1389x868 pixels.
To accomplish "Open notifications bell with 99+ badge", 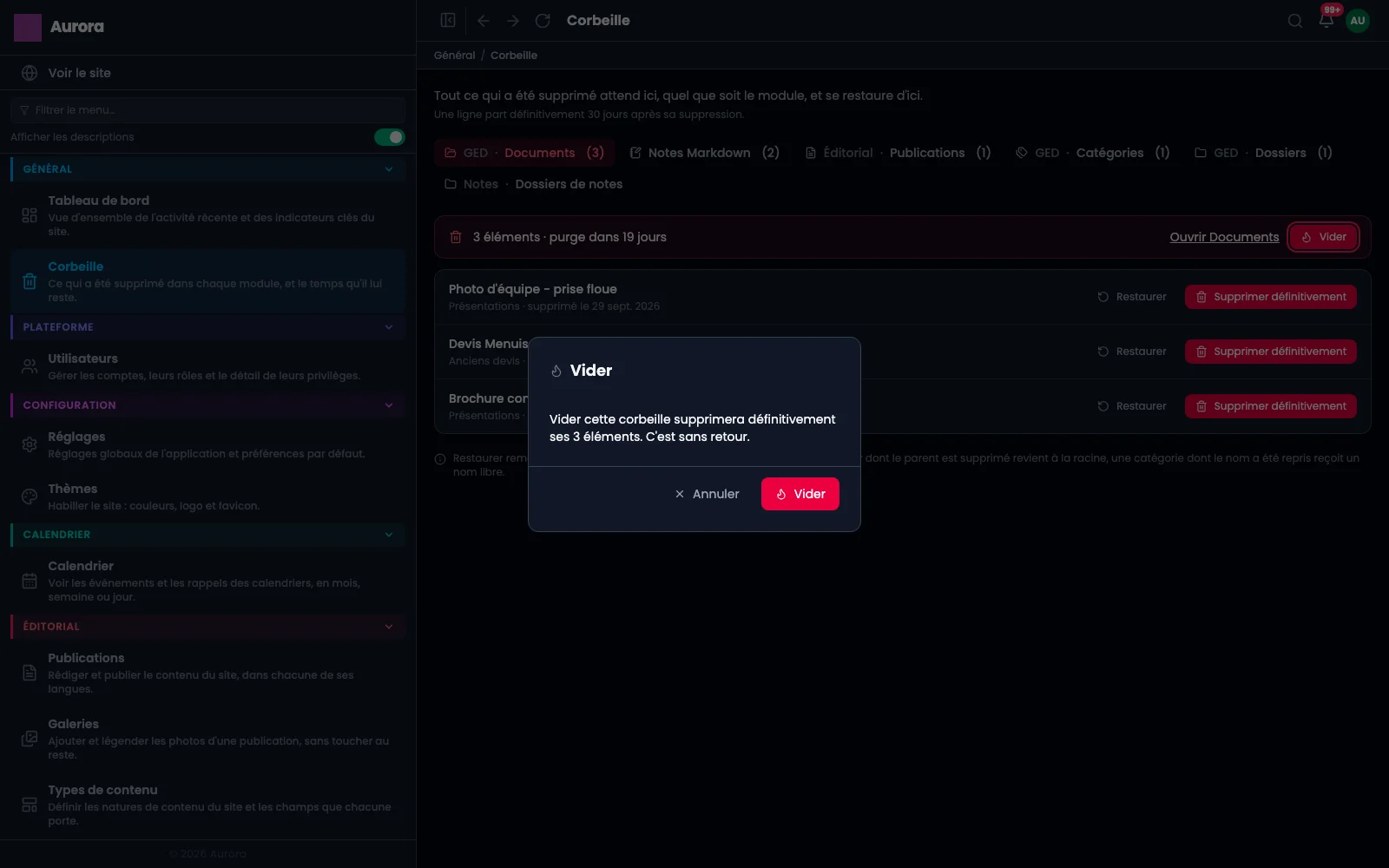I will pyautogui.click(x=1326, y=20).
